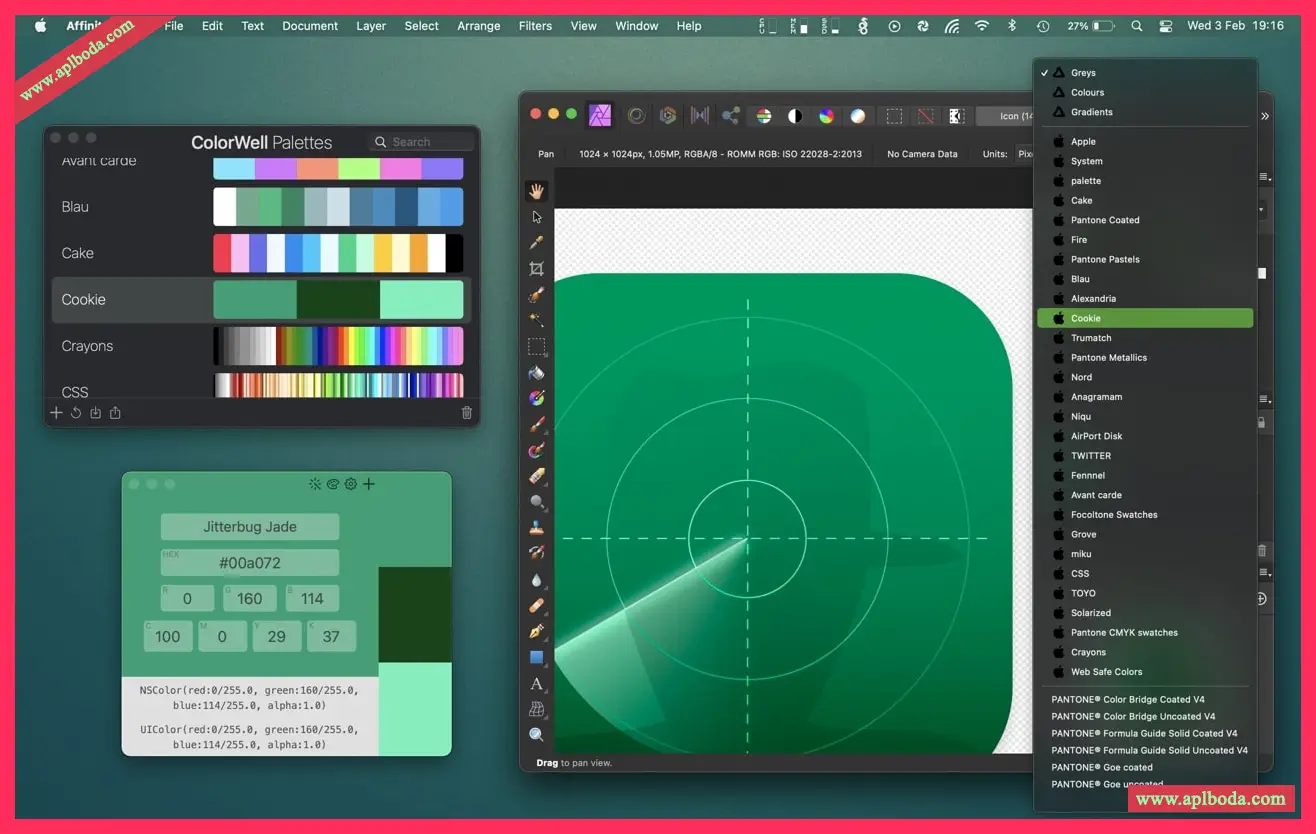The image size is (1316, 834).
Task: Select the Artistic Text tool
Action: [537, 684]
